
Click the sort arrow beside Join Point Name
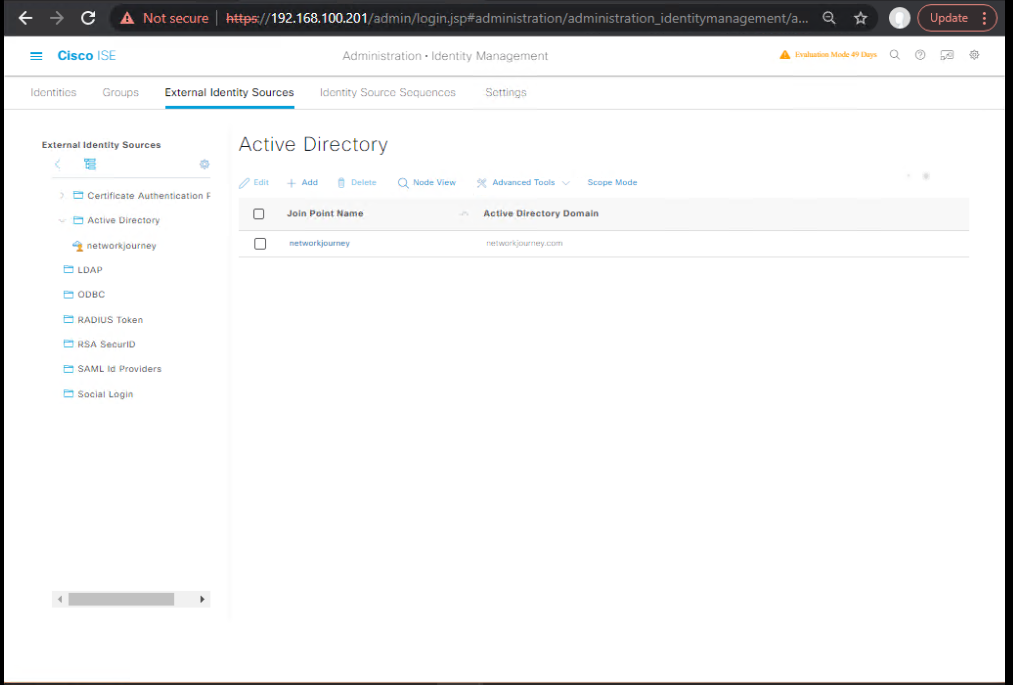tap(464, 214)
